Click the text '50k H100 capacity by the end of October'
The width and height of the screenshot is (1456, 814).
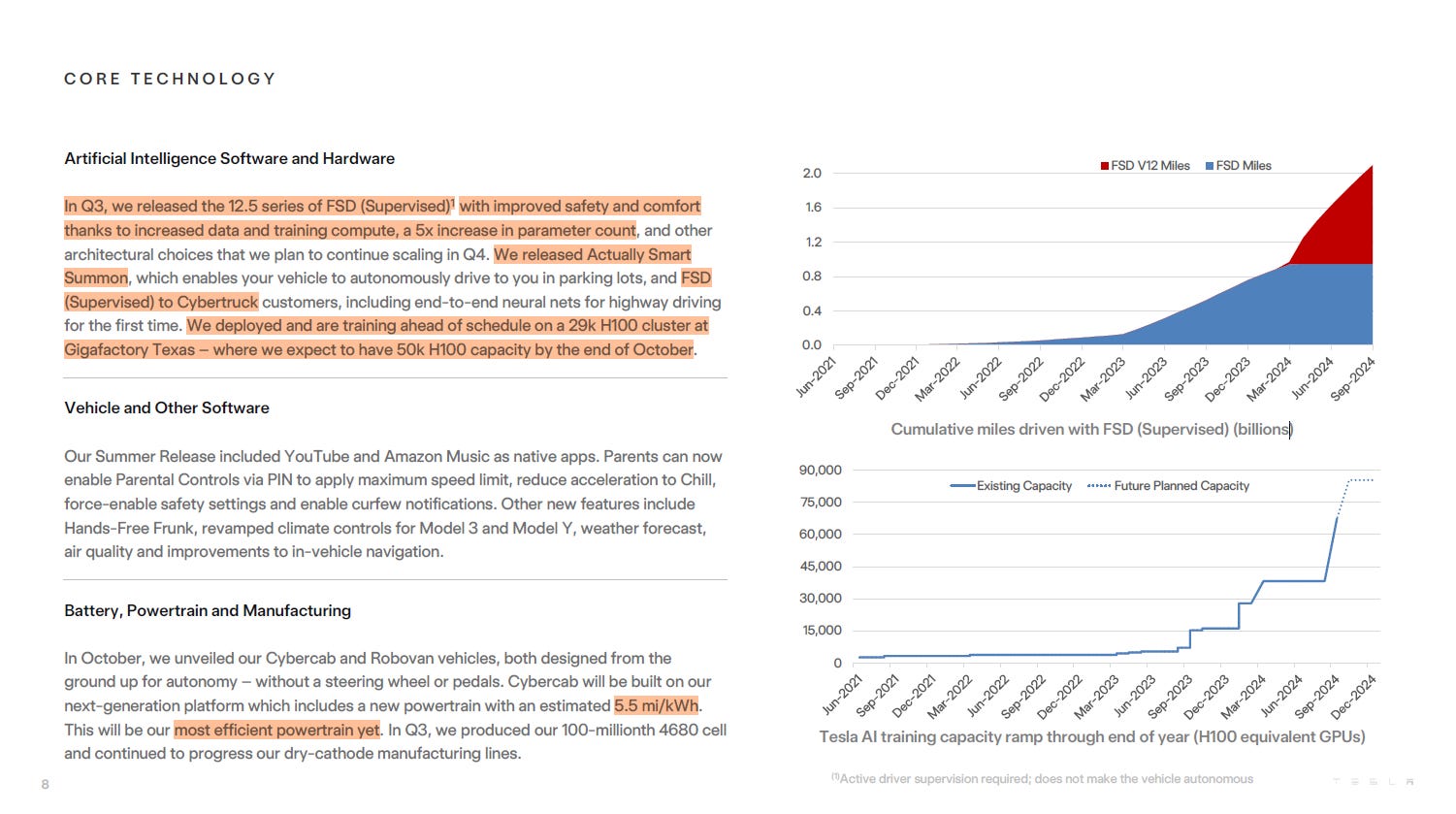(x=545, y=349)
